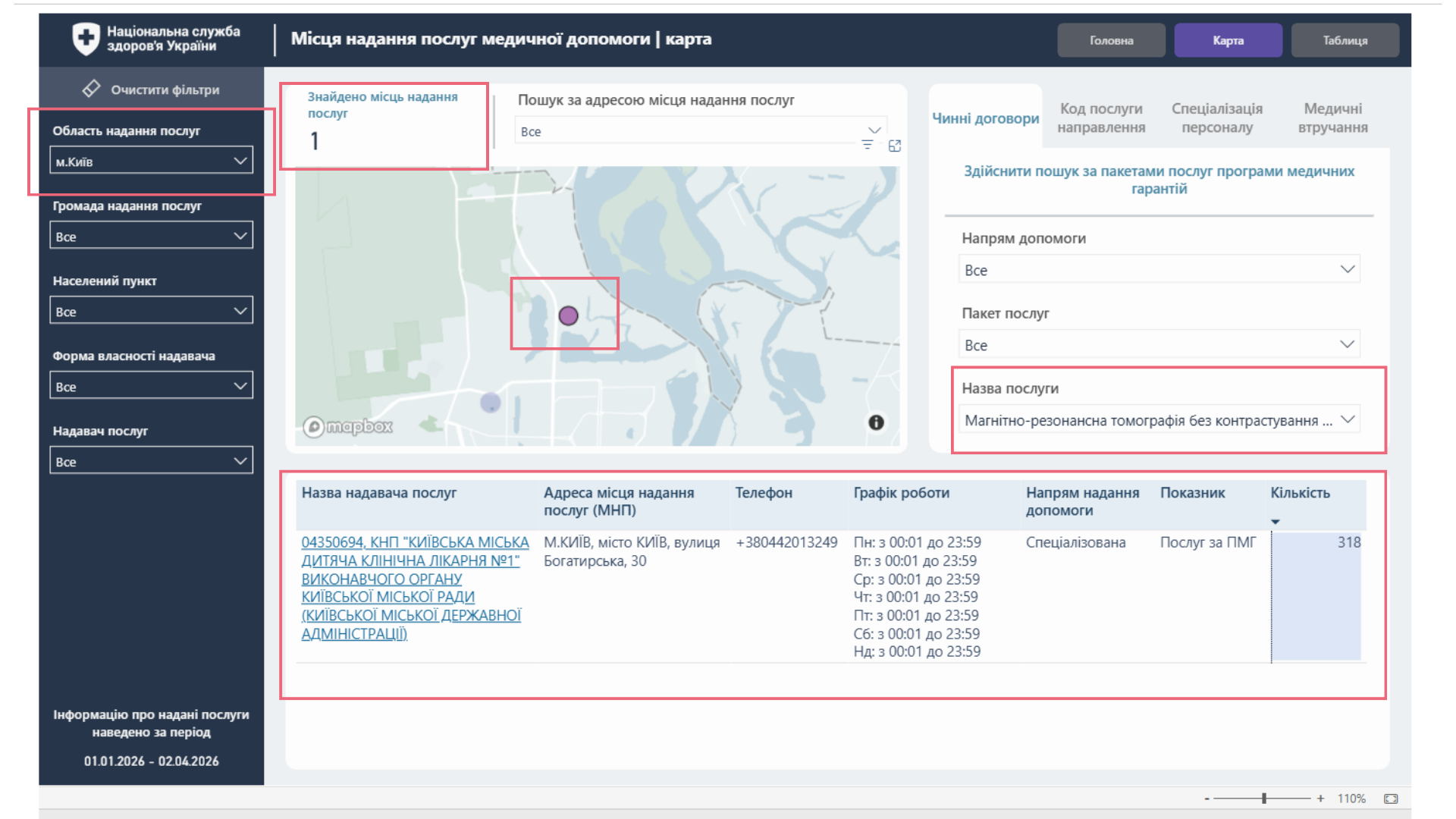
Task: Select the Карта view button
Action: pos(1228,40)
